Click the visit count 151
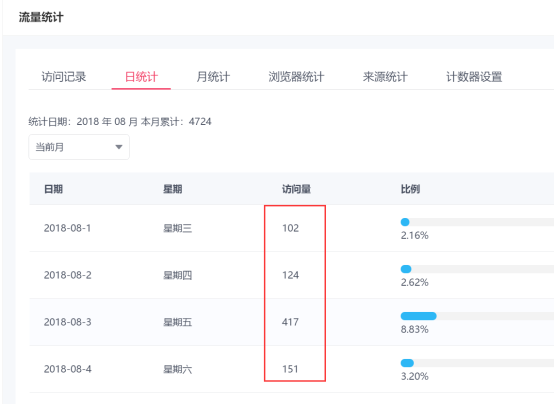Viewport: 554px width, 405px height. click(290, 369)
